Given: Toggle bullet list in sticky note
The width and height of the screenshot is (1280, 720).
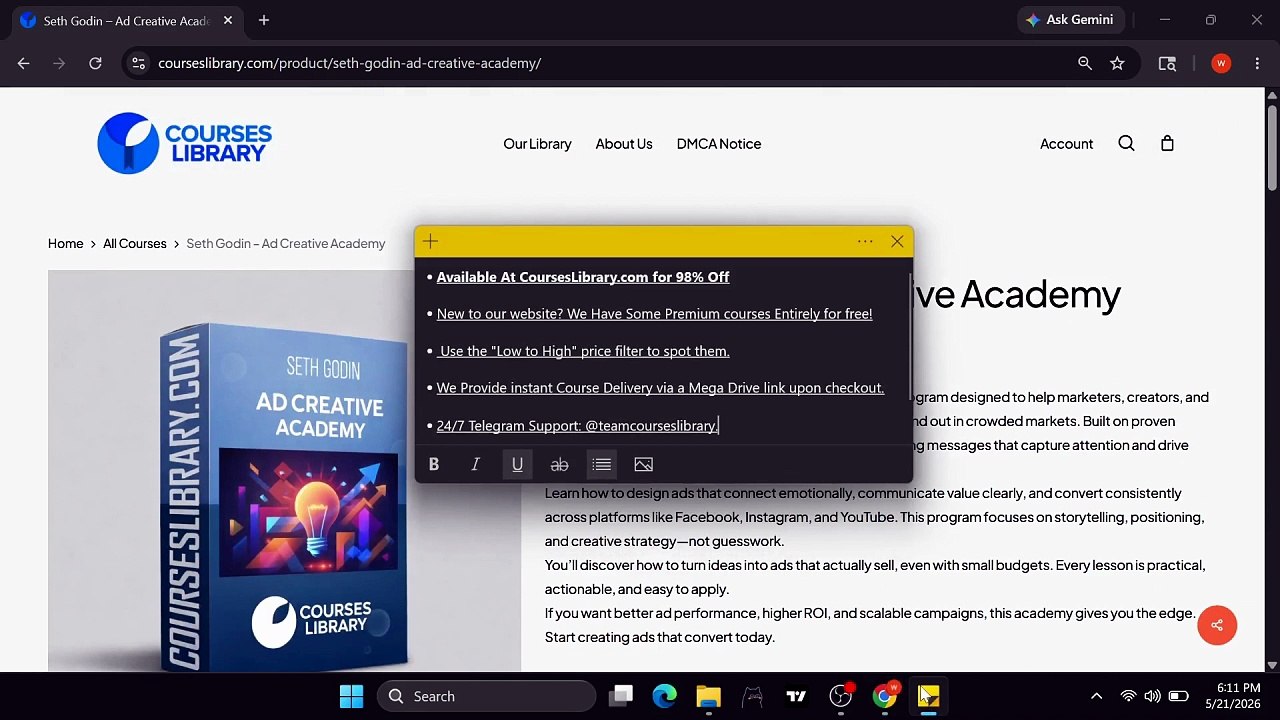Looking at the screenshot, I should (601, 464).
